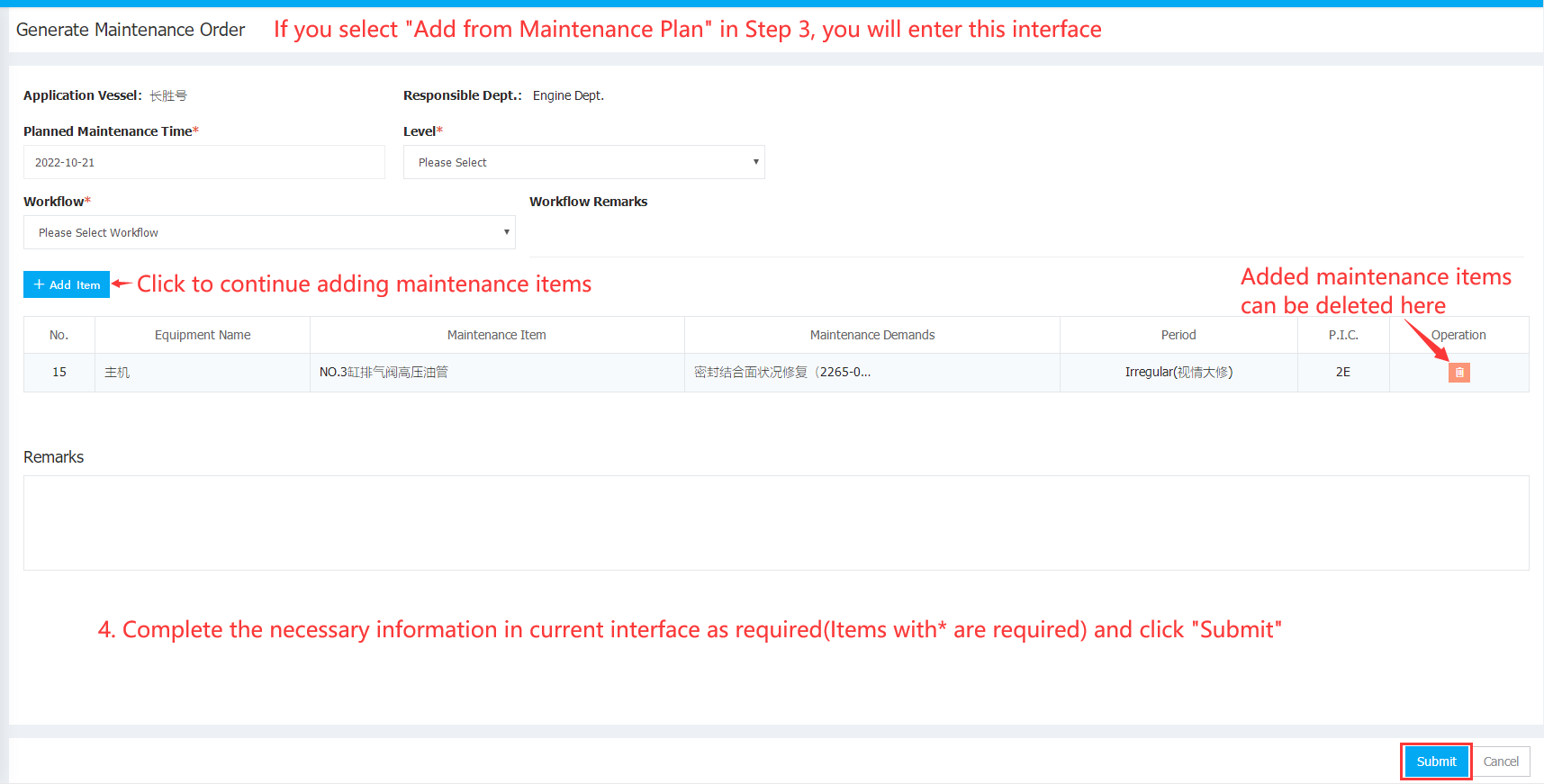Cancel the maintenance order form
Screen dimensions: 1544x784
[1501, 761]
